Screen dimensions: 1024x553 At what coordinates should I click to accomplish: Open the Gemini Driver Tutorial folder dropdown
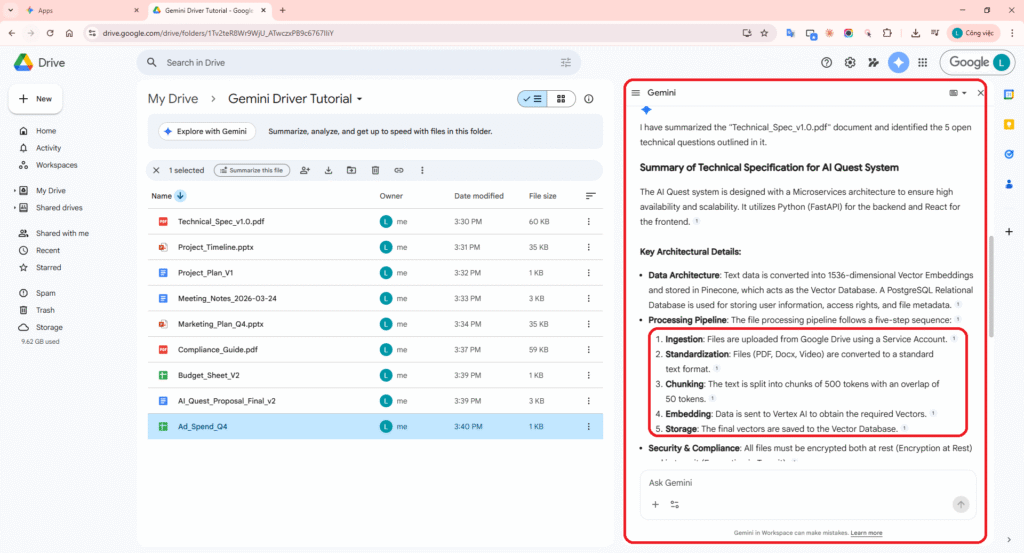359,99
